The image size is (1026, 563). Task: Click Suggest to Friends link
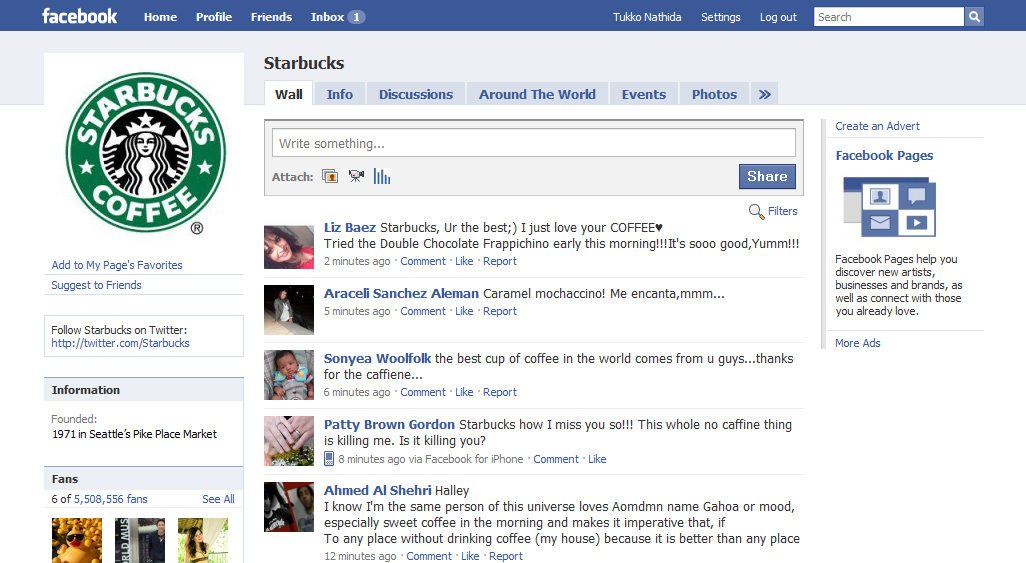click(96, 285)
